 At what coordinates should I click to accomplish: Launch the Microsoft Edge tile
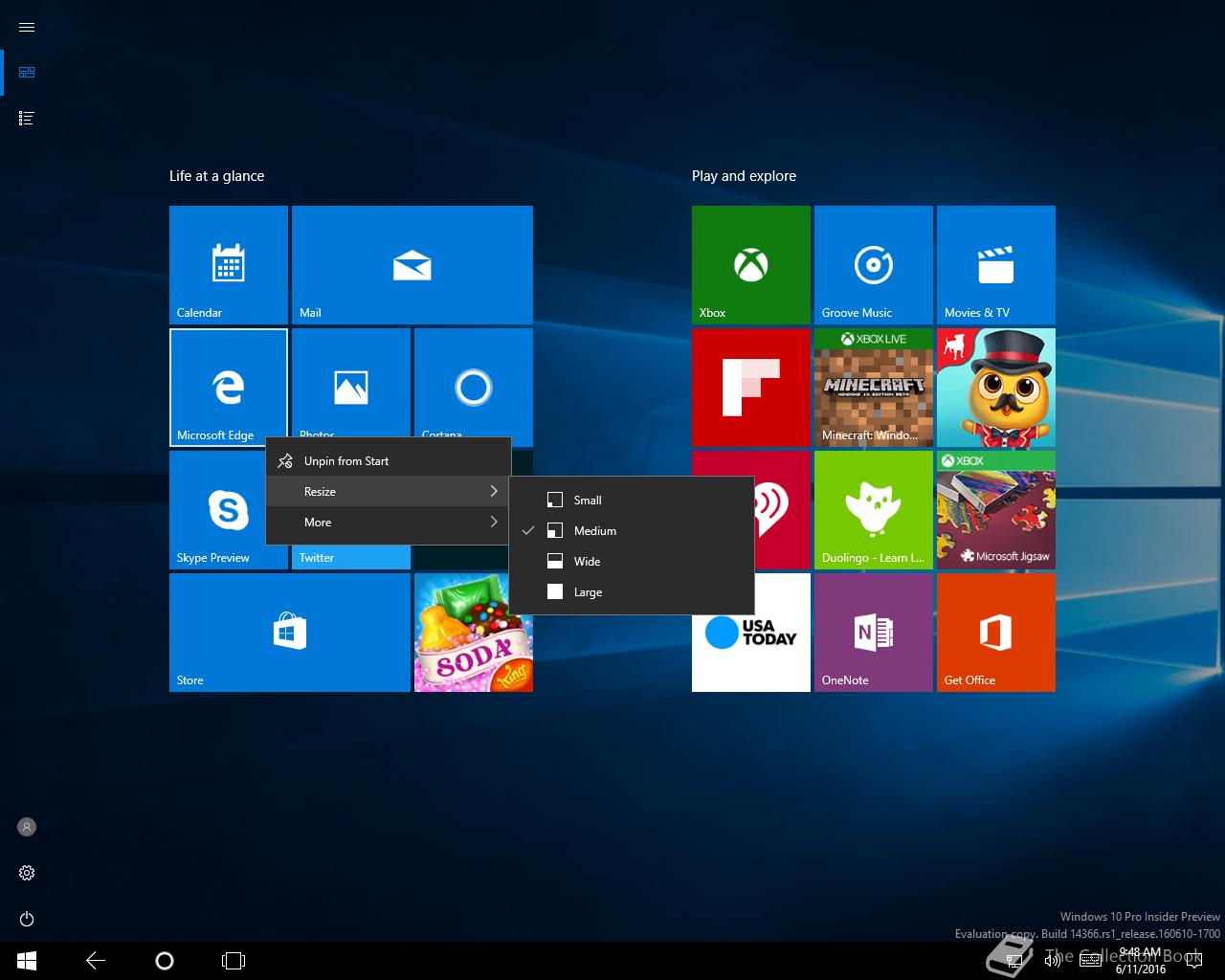point(229,388)
